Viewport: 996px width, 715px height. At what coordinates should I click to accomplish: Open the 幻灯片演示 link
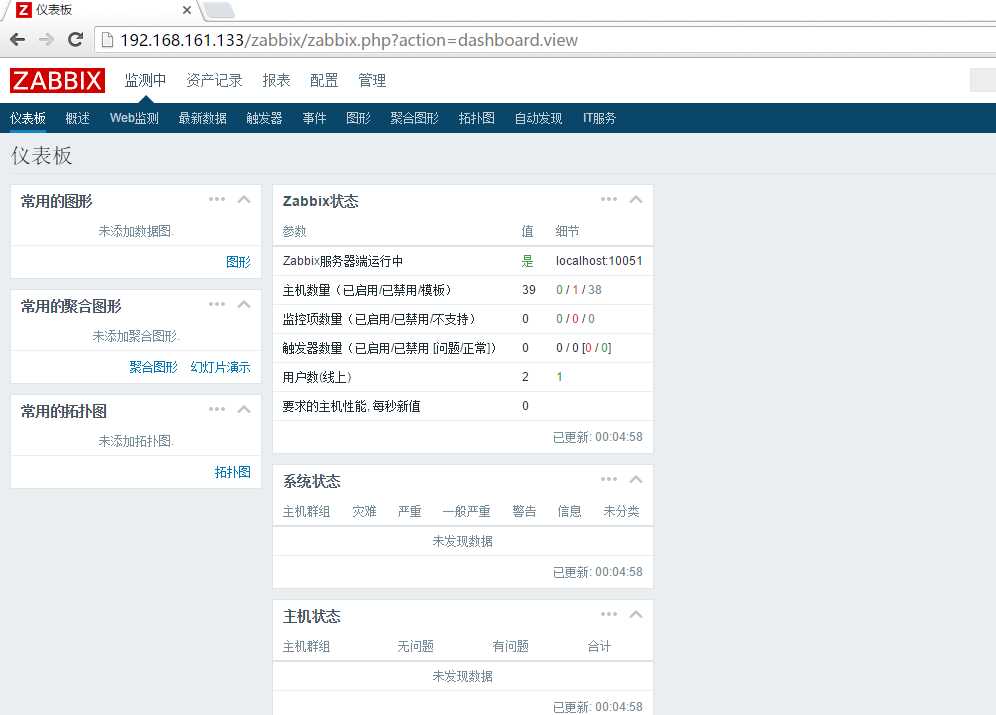coord(220,367)
